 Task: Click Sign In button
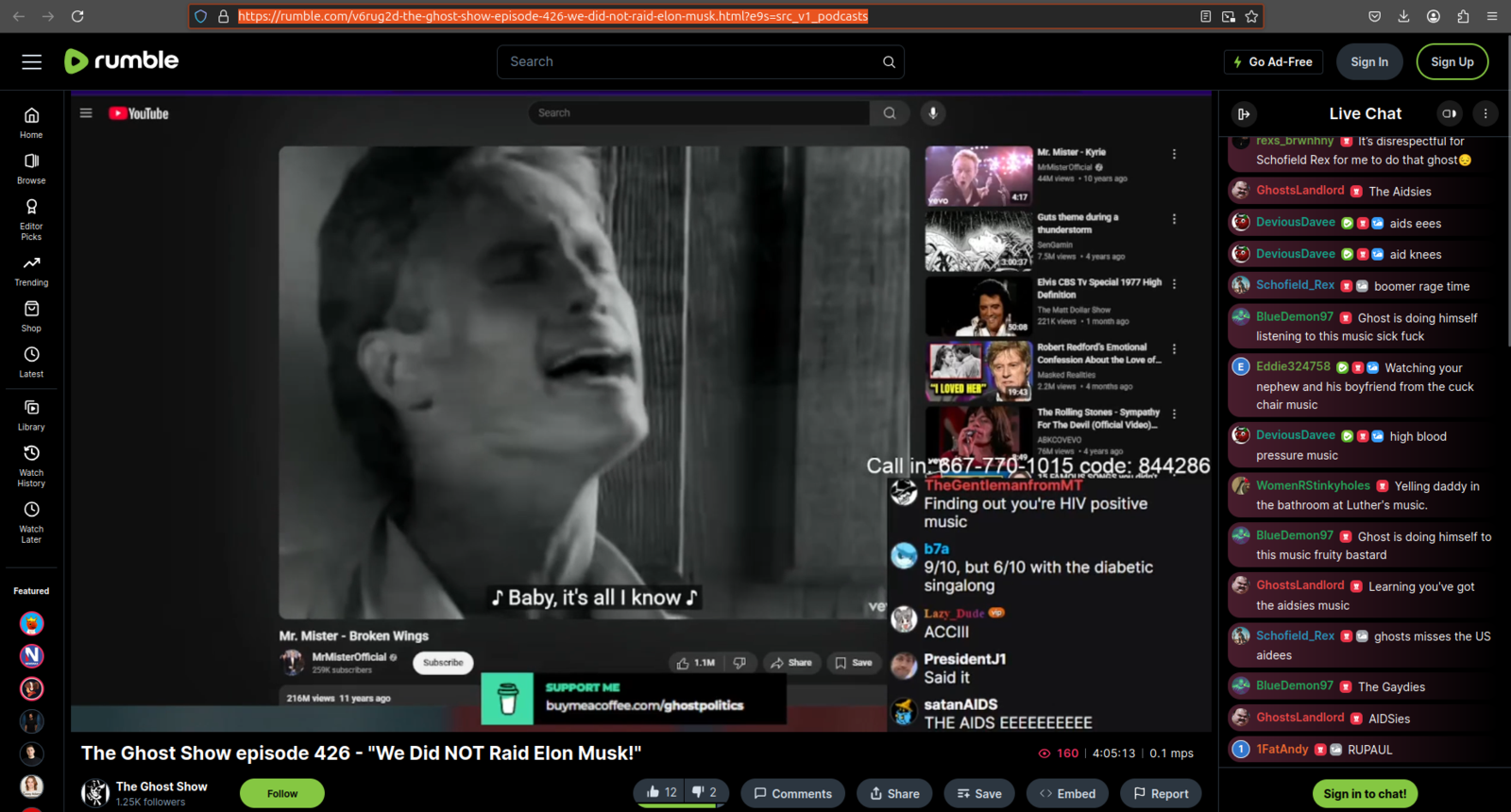[1369, 62]
